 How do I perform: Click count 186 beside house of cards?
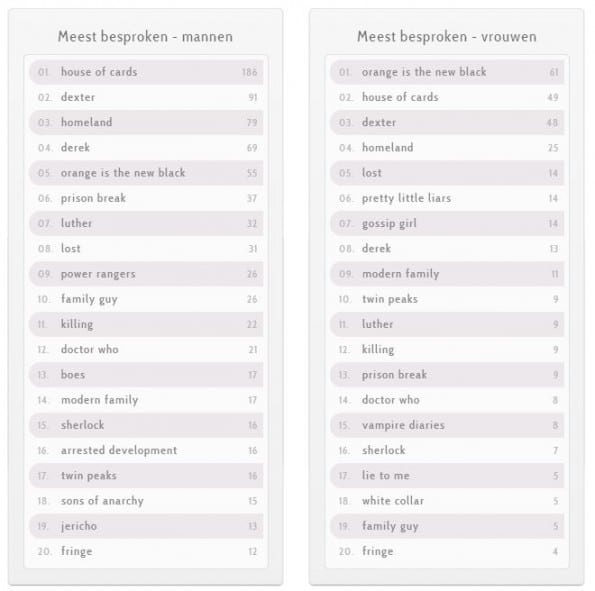coord(249,72)
